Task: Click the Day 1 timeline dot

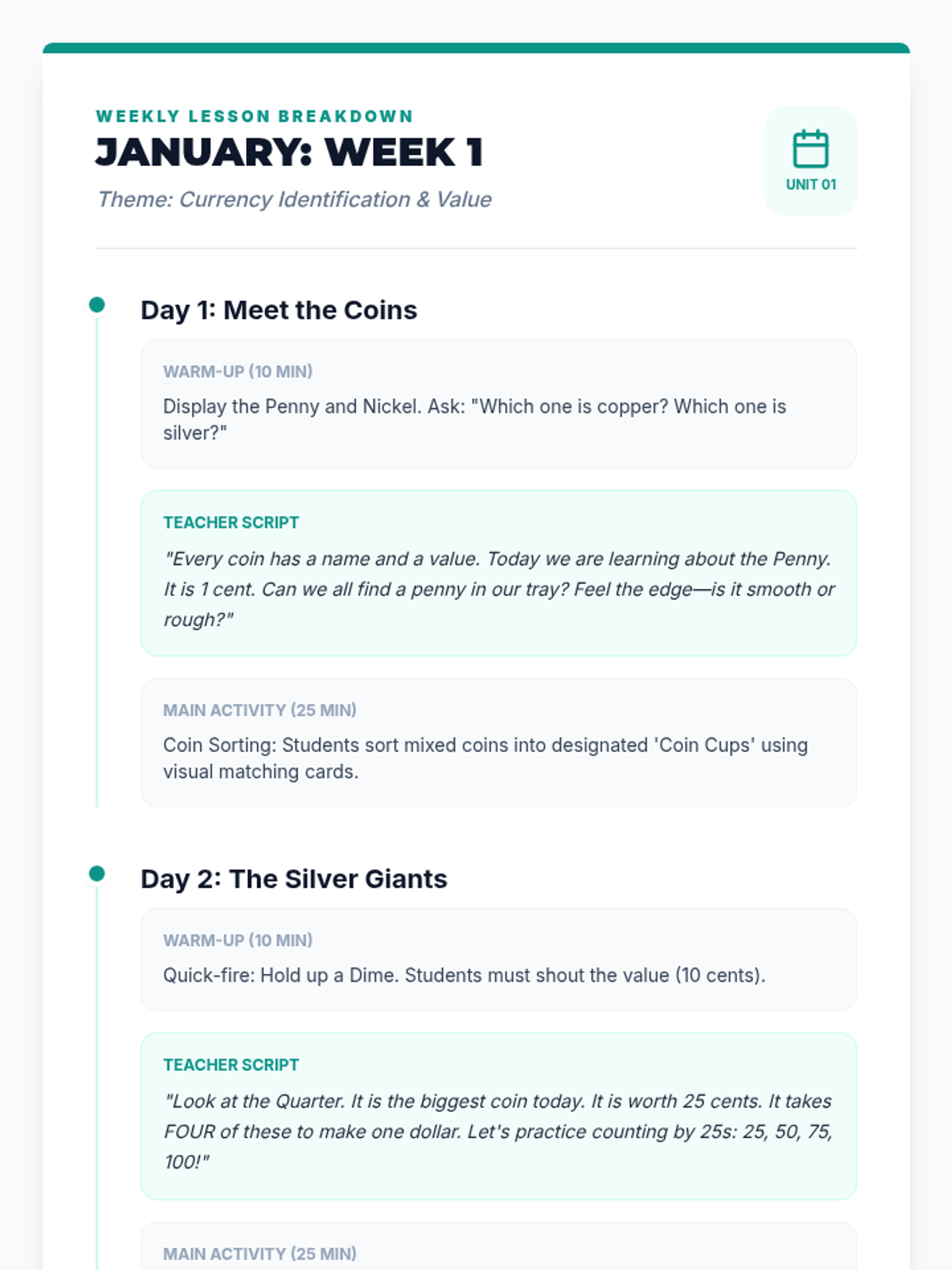Action: click(97, 305)
